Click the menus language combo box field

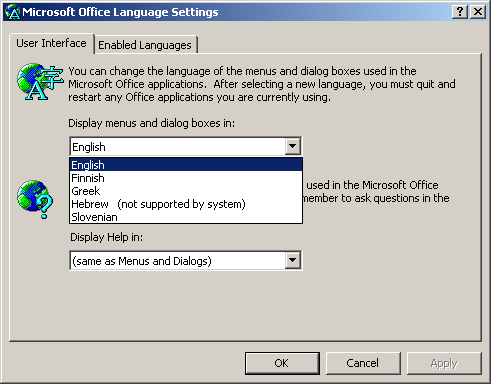[x=186, y=146]
